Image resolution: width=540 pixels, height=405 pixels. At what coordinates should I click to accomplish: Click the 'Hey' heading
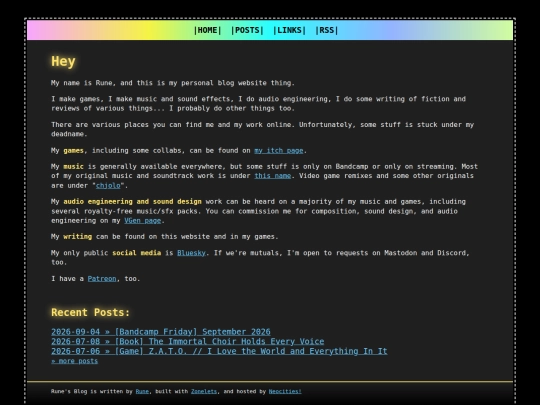coord(63,62)
